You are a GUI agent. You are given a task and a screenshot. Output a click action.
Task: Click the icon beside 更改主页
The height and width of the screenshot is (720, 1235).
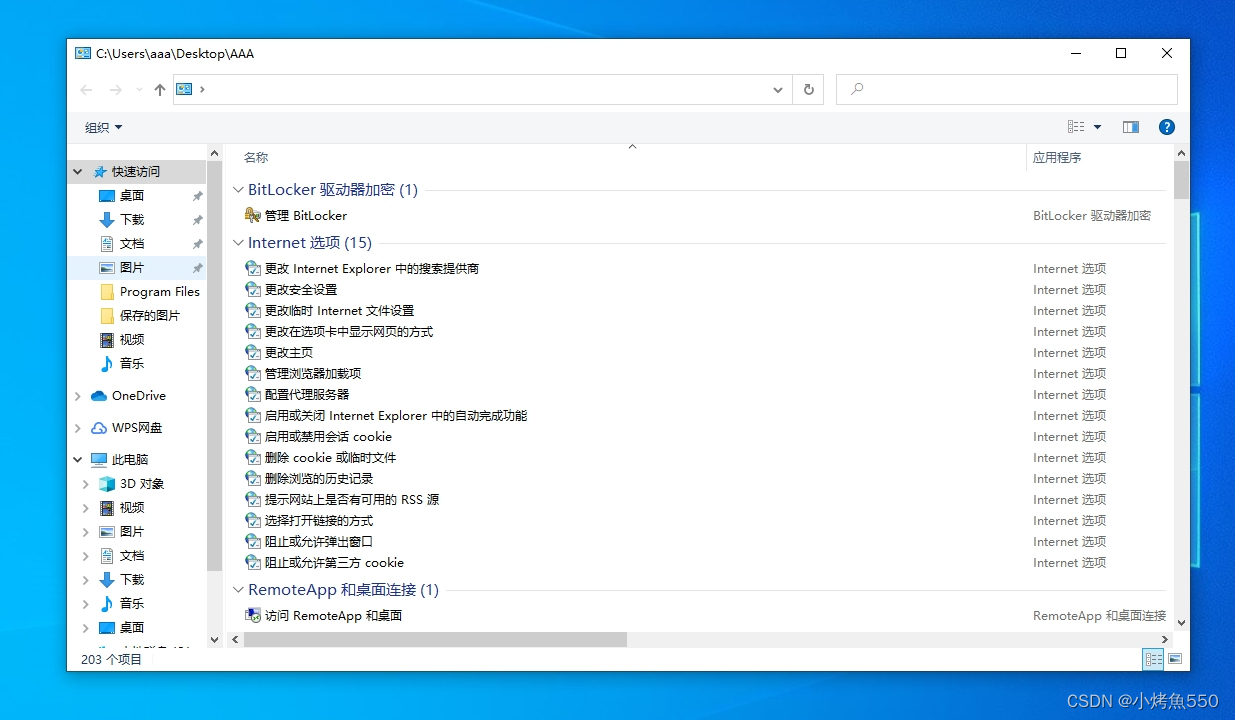[x=253, y=352]
